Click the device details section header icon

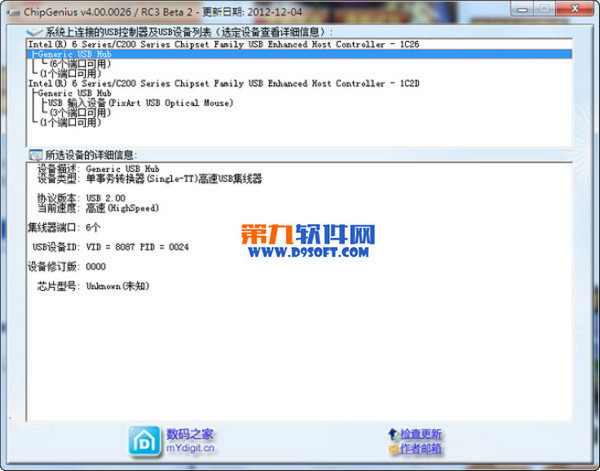tap(36, 155)
